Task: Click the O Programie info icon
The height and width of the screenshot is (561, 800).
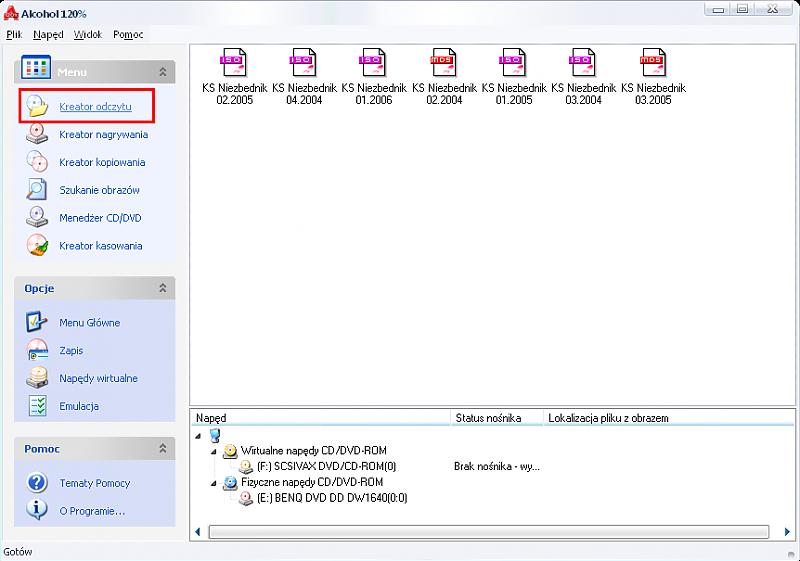Action: (37, 510)
